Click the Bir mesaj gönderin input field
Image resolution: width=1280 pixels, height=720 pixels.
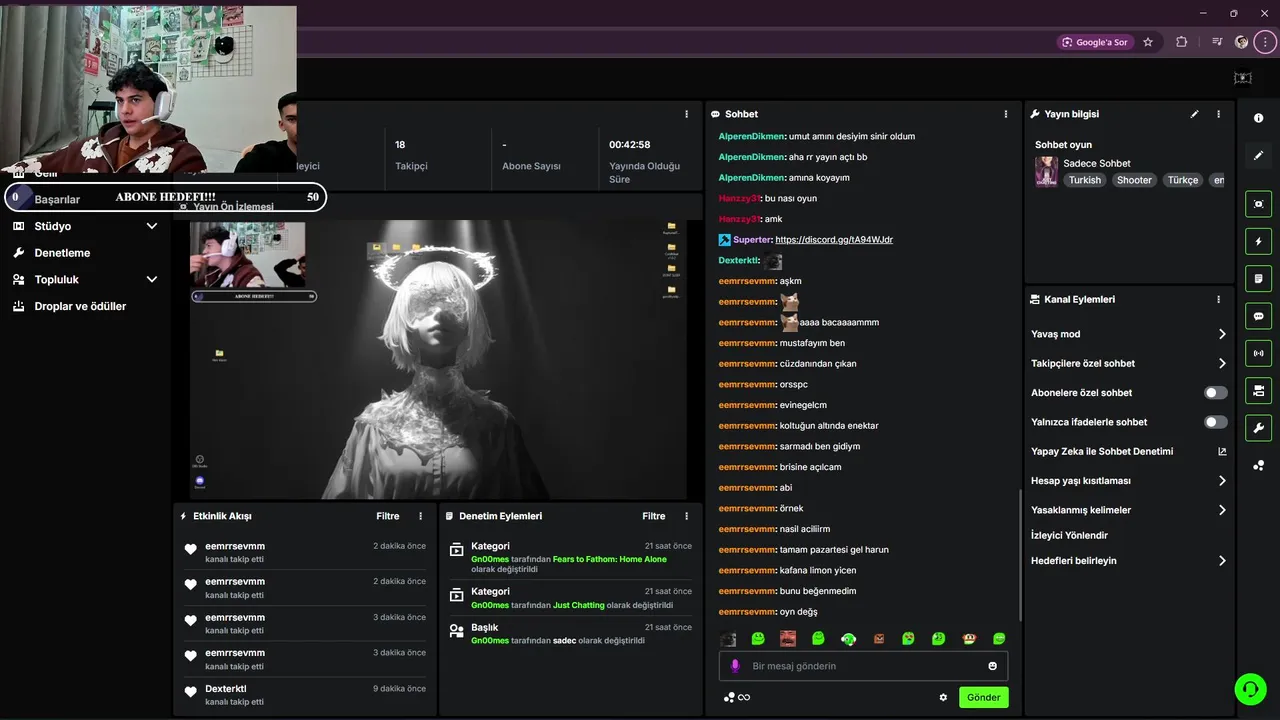pos(863,666)
